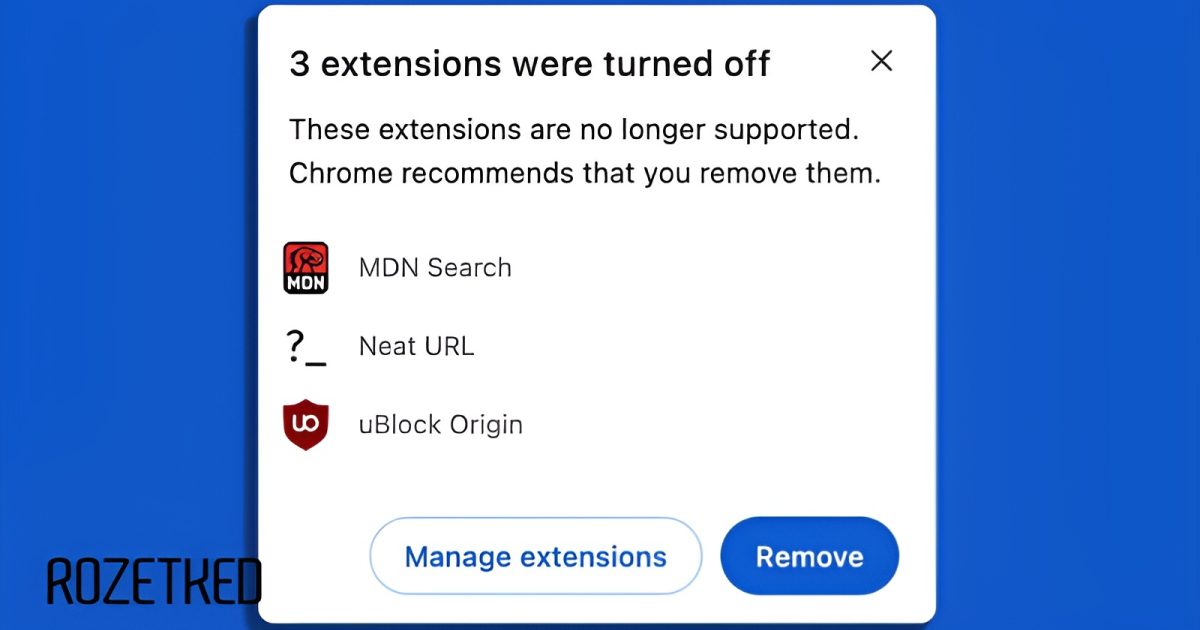Click the "3 extensions were turned off" heading
This screenshot has width=1200, height=630.
click(529, 64)
